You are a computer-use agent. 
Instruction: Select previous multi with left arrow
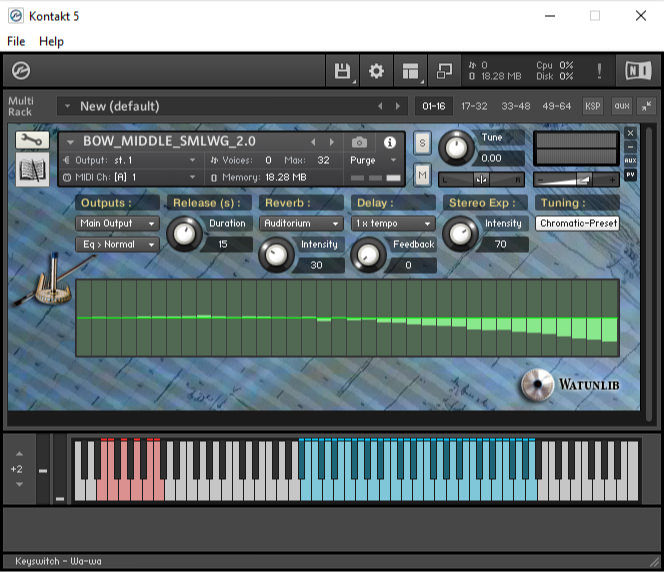coord(380,106)
